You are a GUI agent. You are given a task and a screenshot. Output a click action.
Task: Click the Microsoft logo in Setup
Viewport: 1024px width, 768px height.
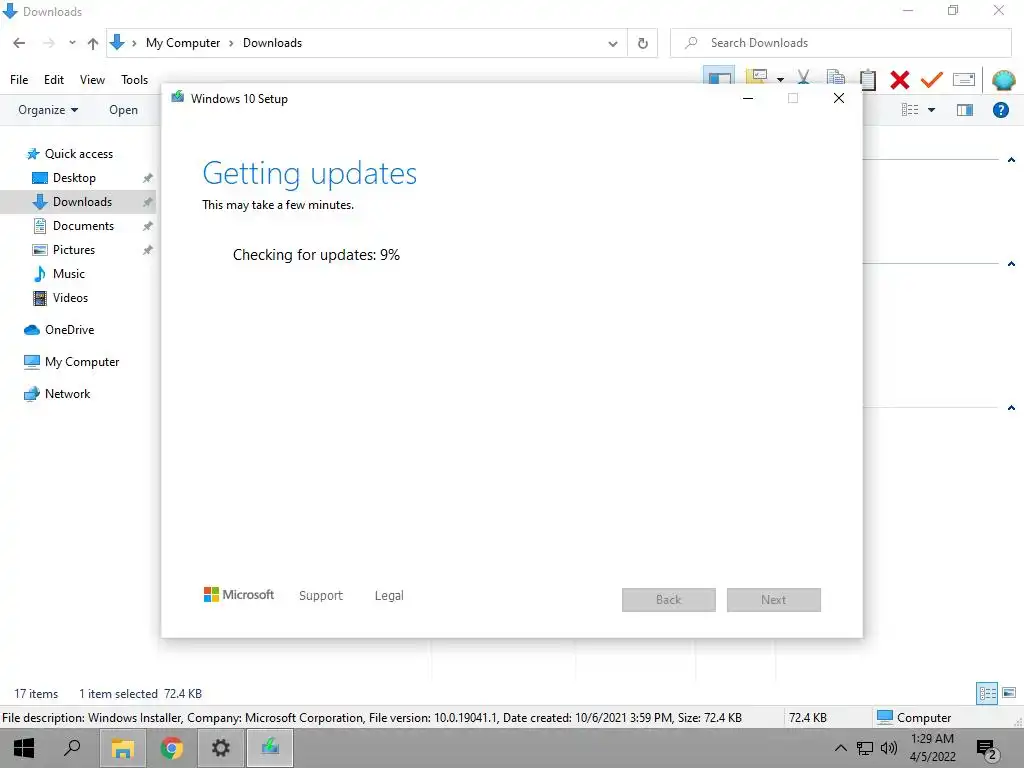pos(239,595)
